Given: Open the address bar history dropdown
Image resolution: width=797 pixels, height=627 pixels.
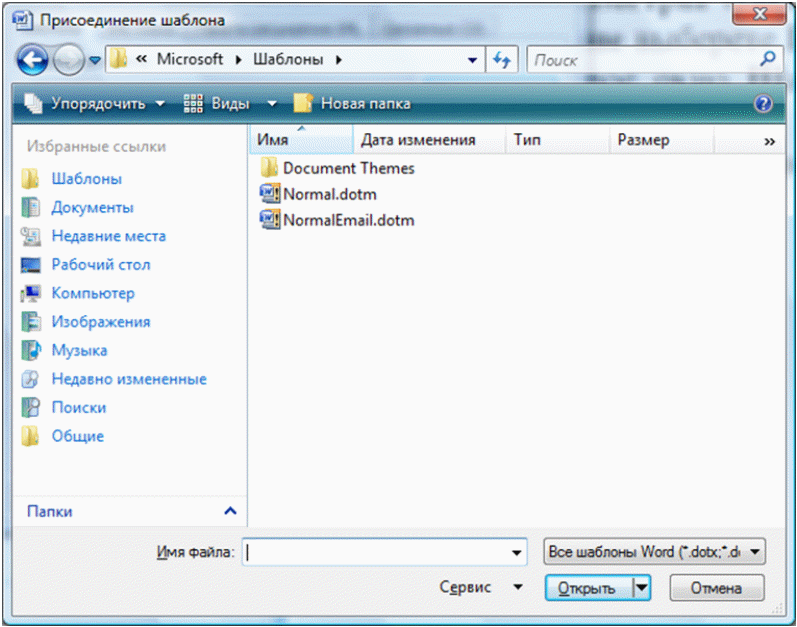Looking at the screenshot, I should tap(472, 60).
